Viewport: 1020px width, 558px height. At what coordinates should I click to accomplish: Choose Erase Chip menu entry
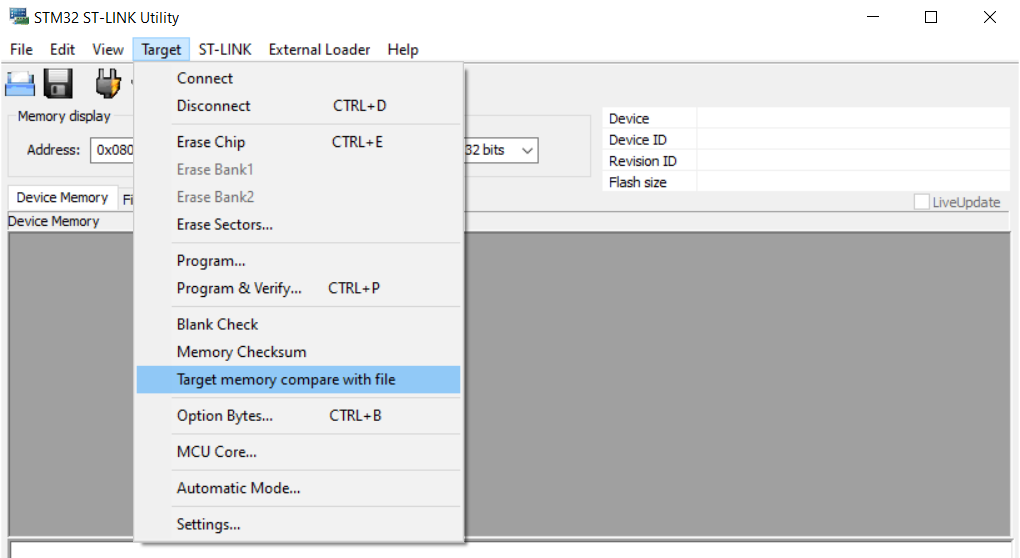click(x=299, y=142)
